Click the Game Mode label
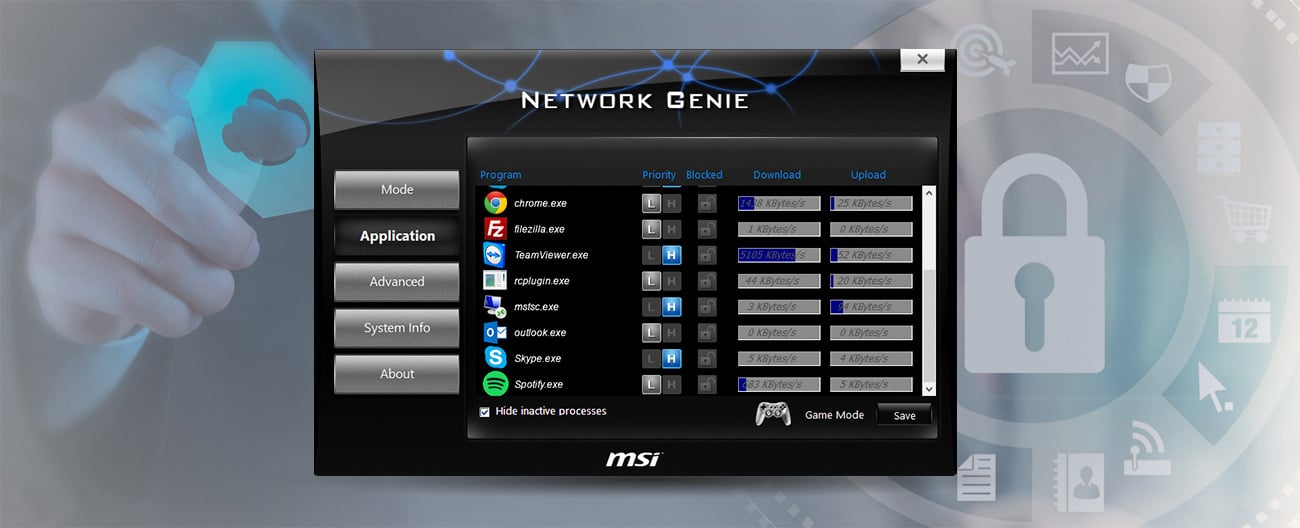The width and height of the screenshot is (1300, 528). pos(834,415)
